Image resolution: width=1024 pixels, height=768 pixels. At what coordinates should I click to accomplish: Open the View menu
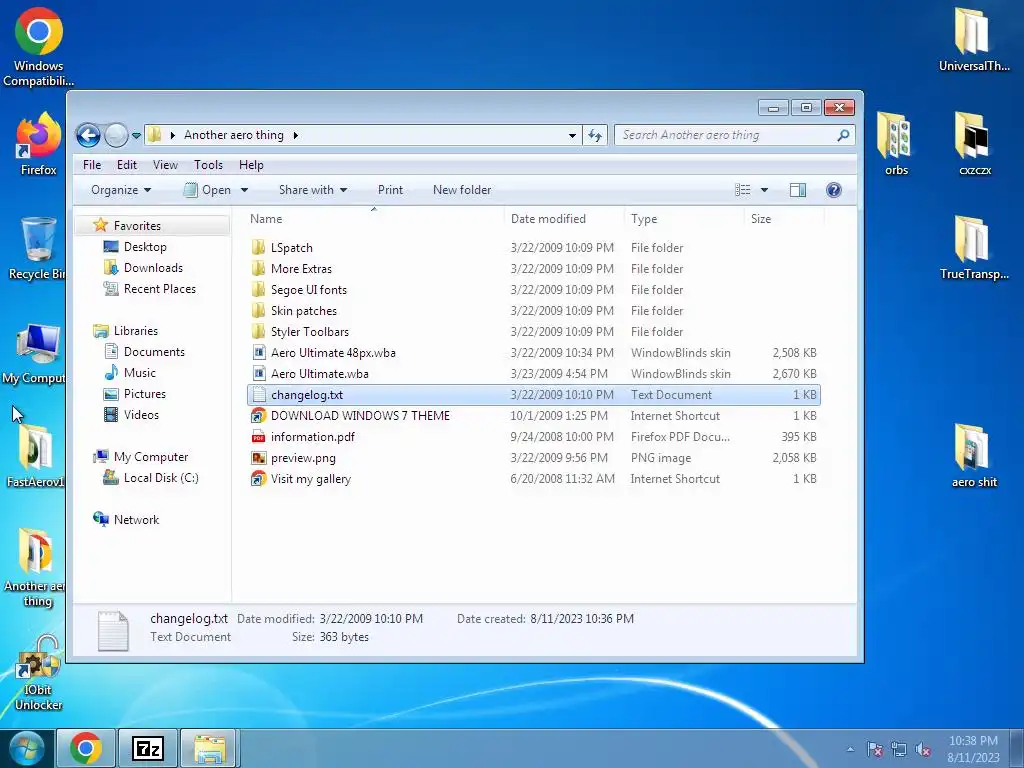[x=165, y=165]
